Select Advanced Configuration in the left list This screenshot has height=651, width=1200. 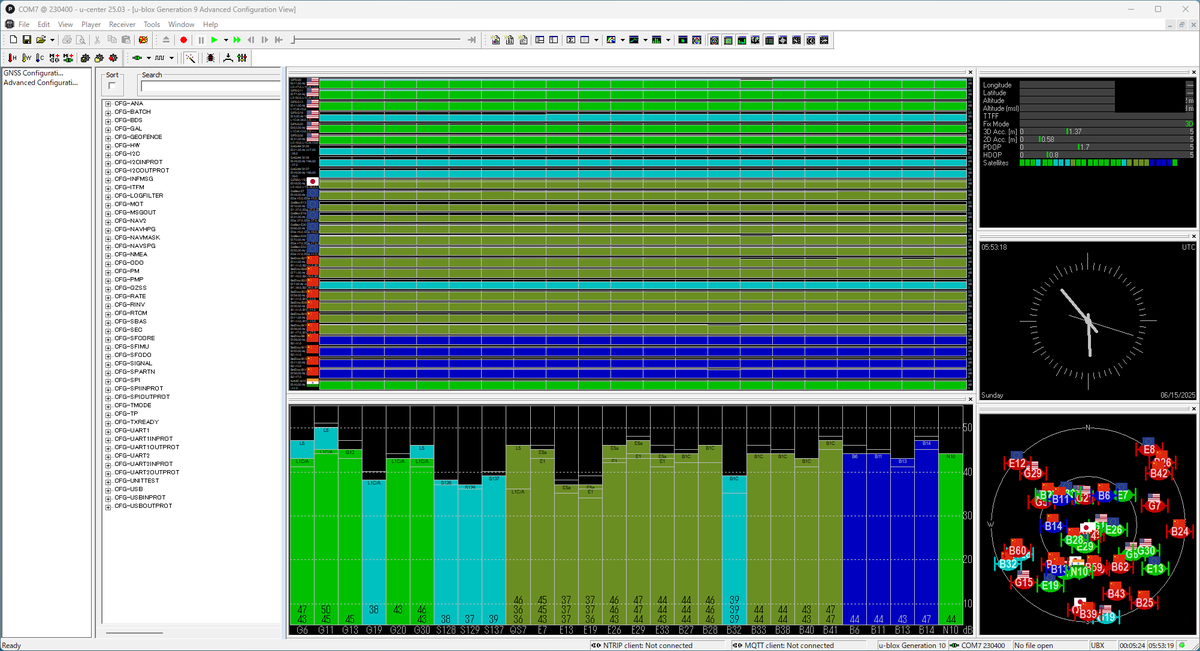pyautogui.click(x=40, y=82)
